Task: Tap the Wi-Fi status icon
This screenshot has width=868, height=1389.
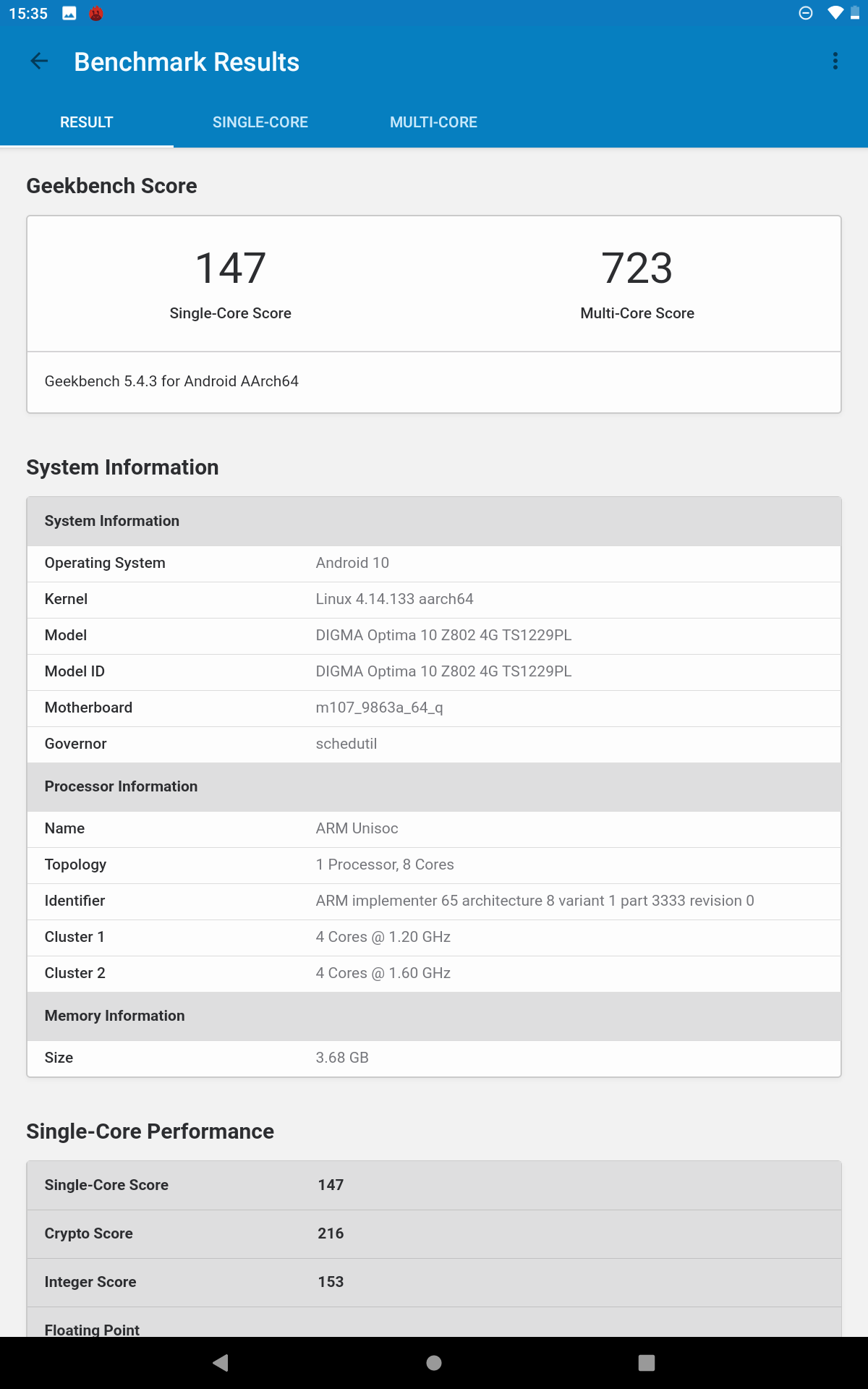Action: (x=835, y=13)
